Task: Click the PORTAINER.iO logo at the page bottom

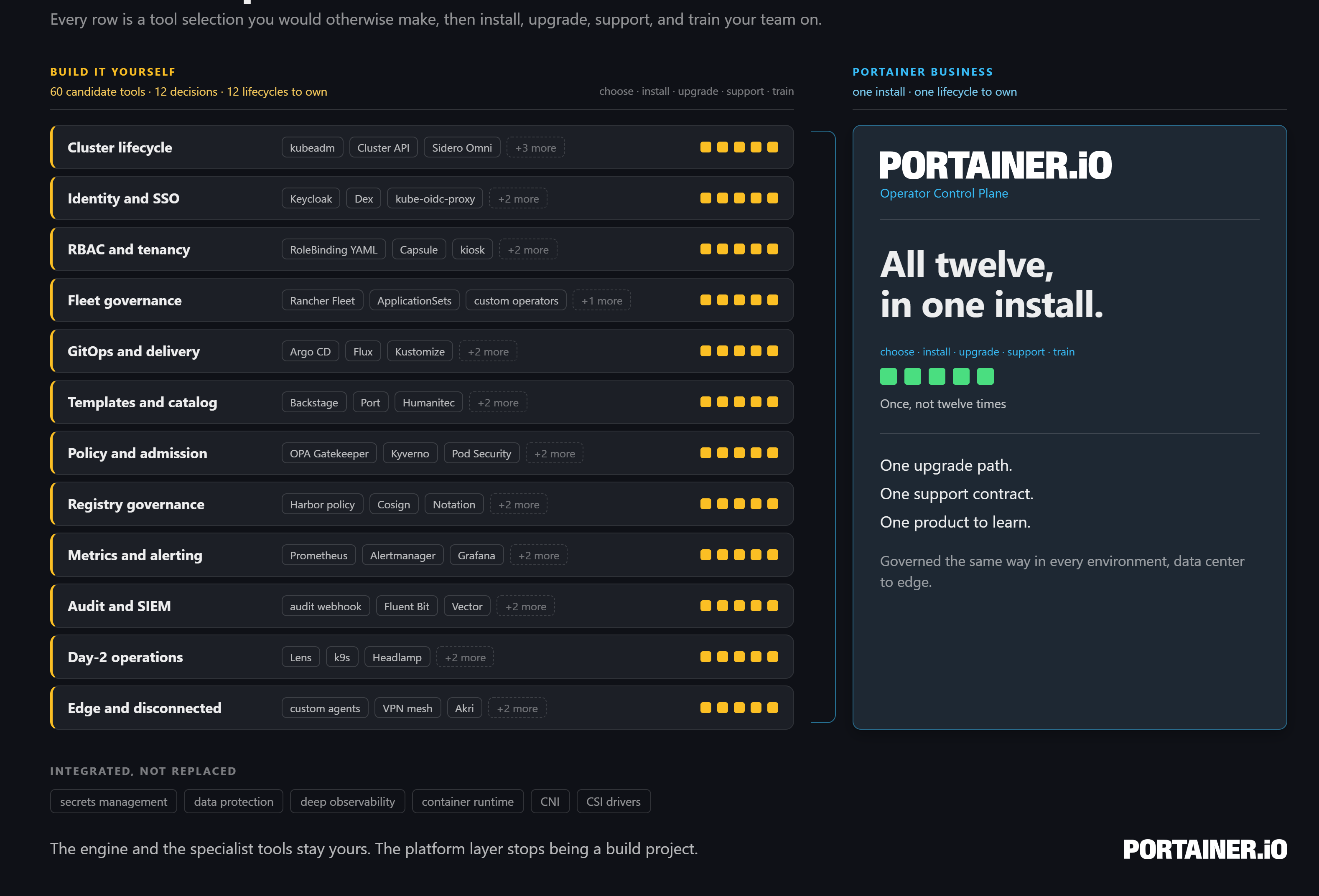Action: point(1205,849)
